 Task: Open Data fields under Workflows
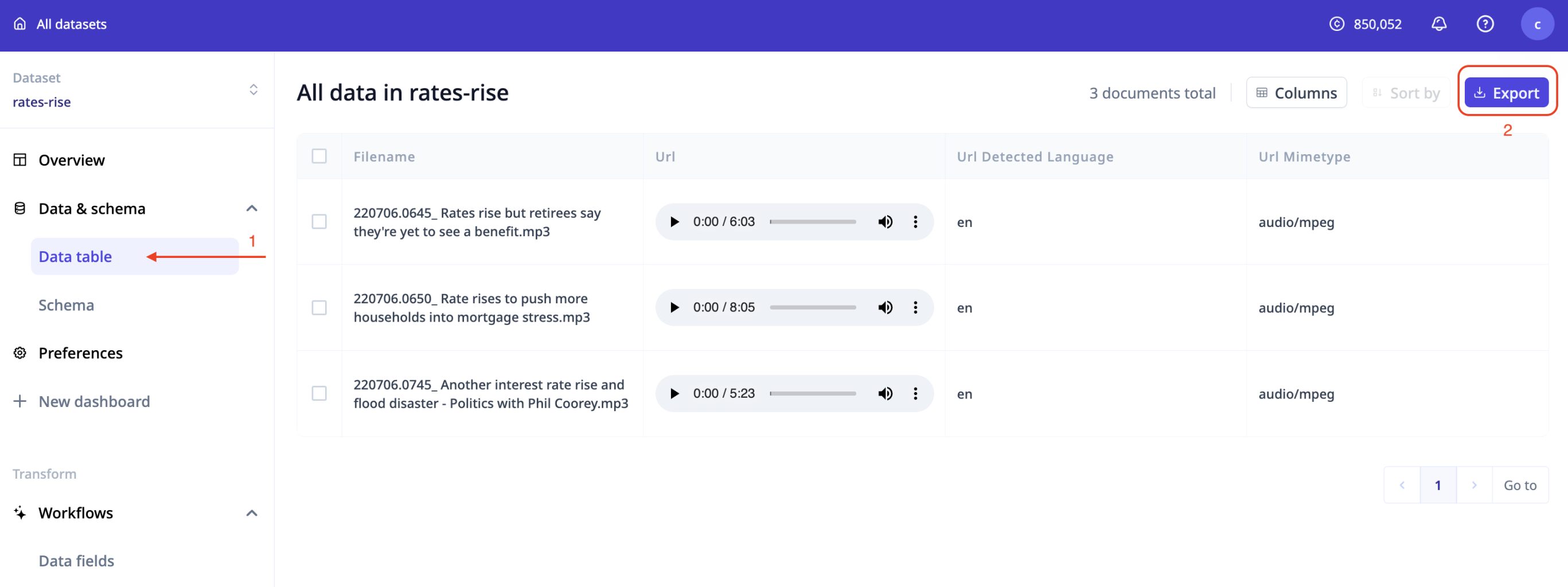77,560
